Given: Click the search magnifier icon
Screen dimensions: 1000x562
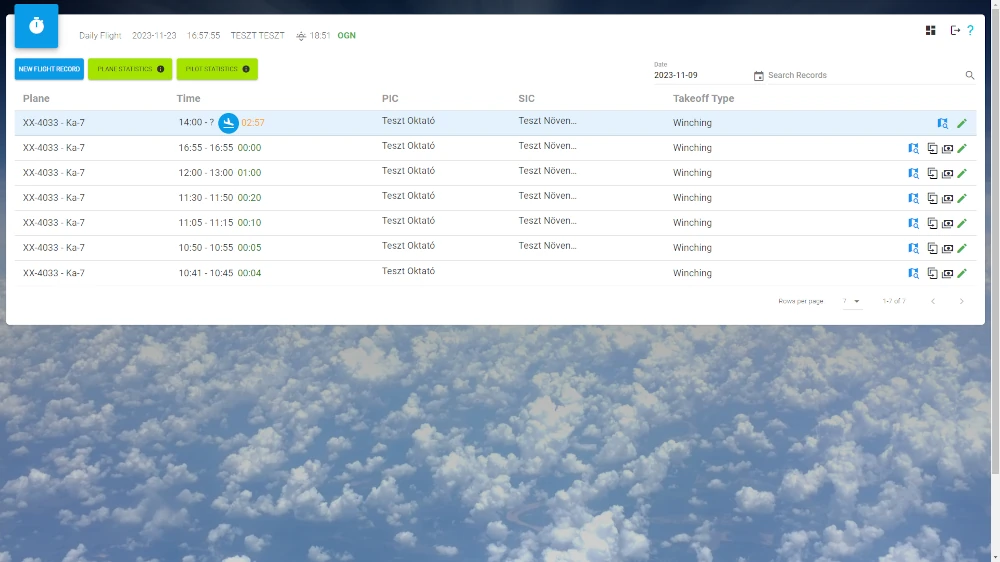Looking at the screenshot, I should pyautogui.click(x=969, y=75).
